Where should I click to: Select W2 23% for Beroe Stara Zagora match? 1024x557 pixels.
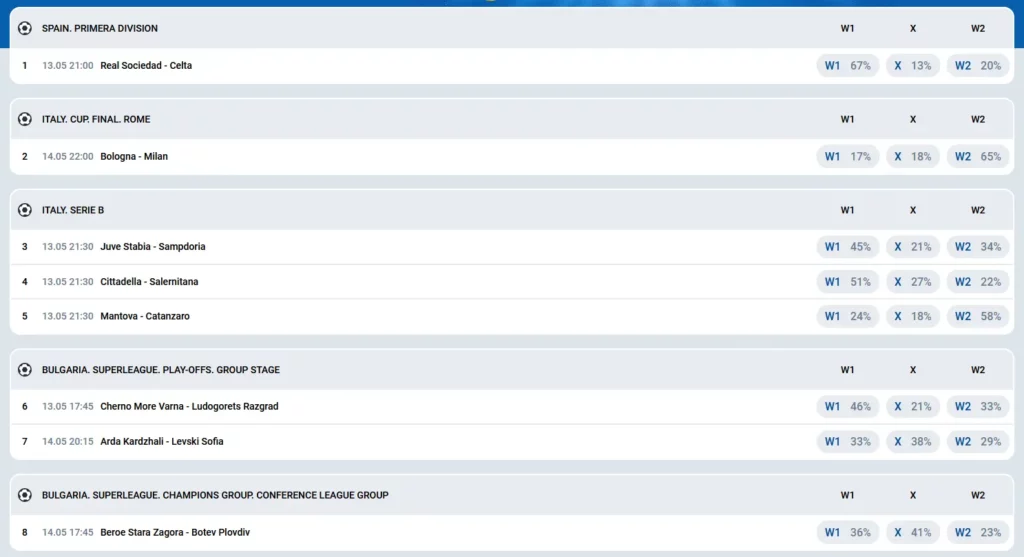pyautogui.click(x=978, y=532)
